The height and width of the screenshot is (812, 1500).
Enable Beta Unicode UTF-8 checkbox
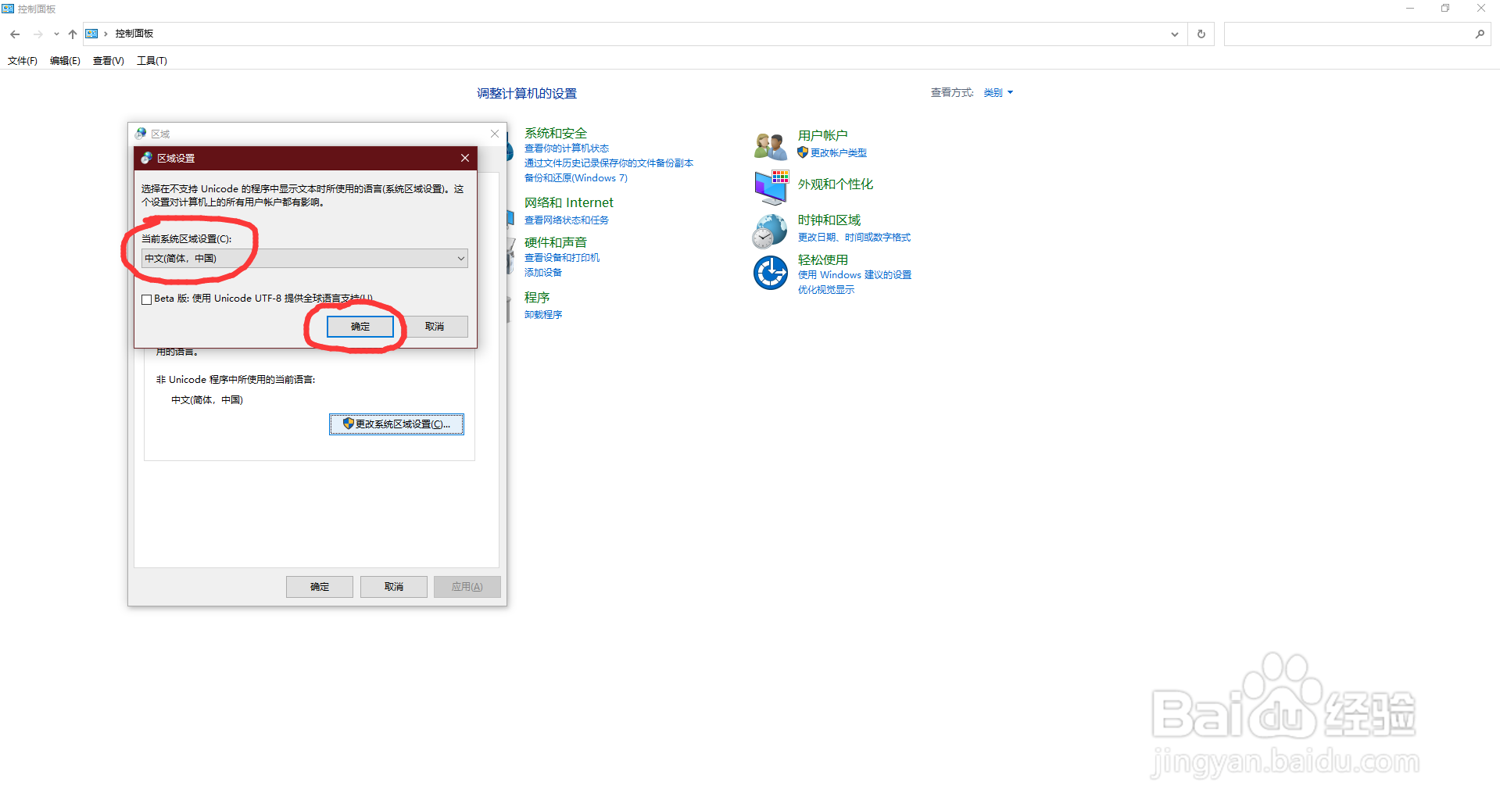tap(146, 299)
